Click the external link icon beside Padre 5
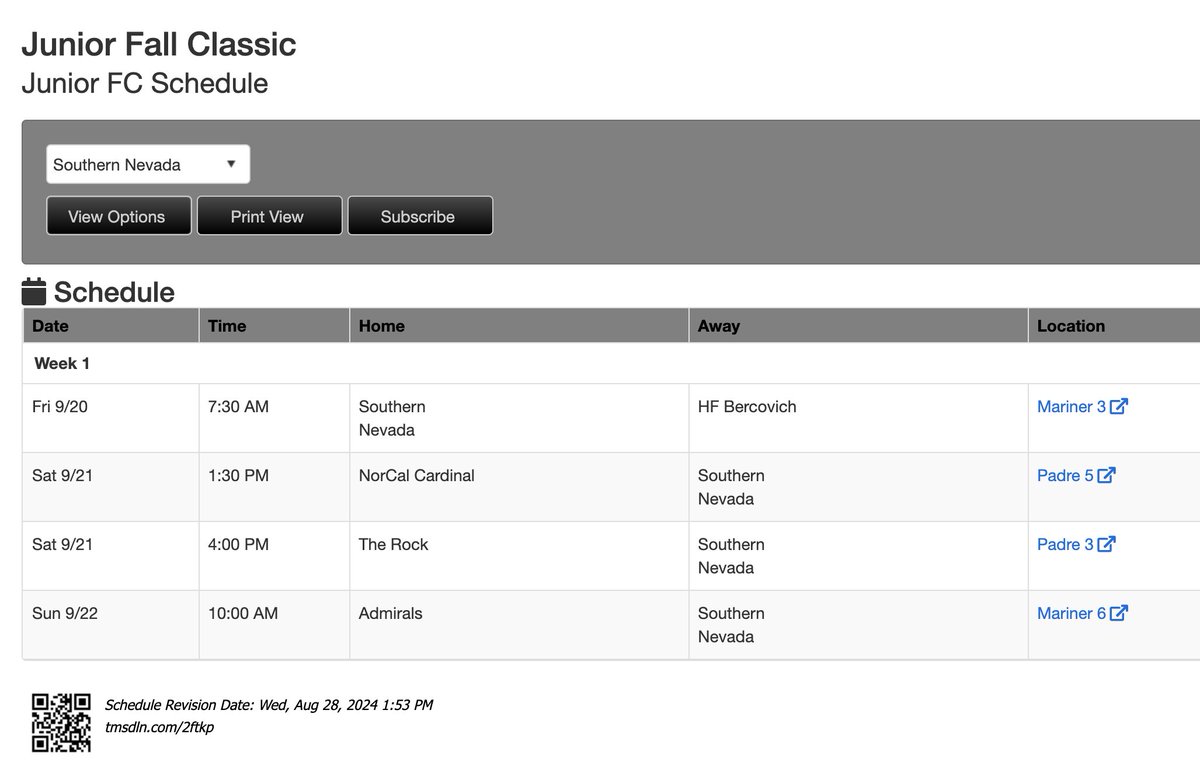Screen dimensions: 1200x776 tap(1107, 475)
